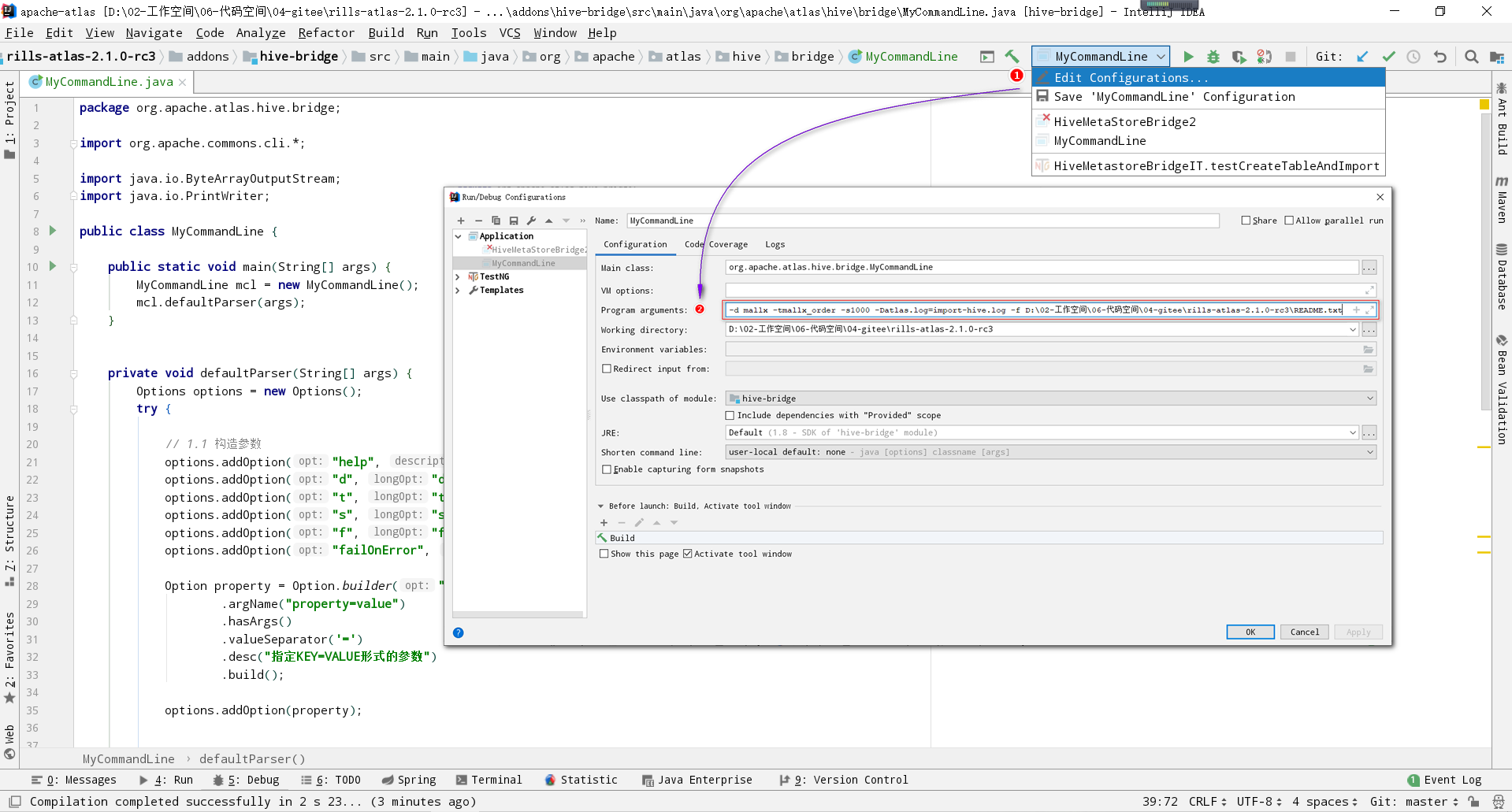Click Git Update Project blue arrow
Viewport: 1512px width, 812px height.
pos(1362,57)
